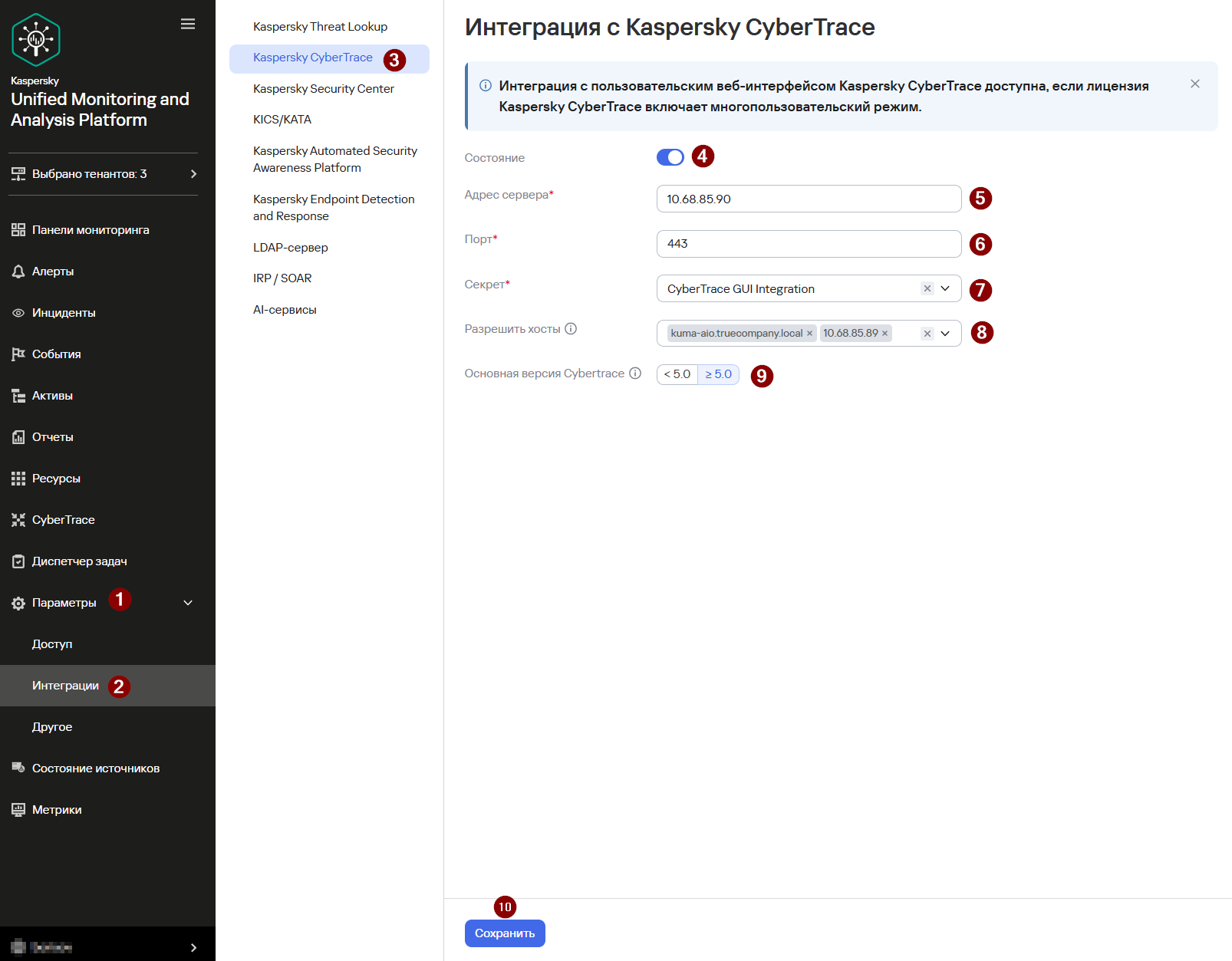
Task: Expand the user account menu arrow
Action: [193, 947]
